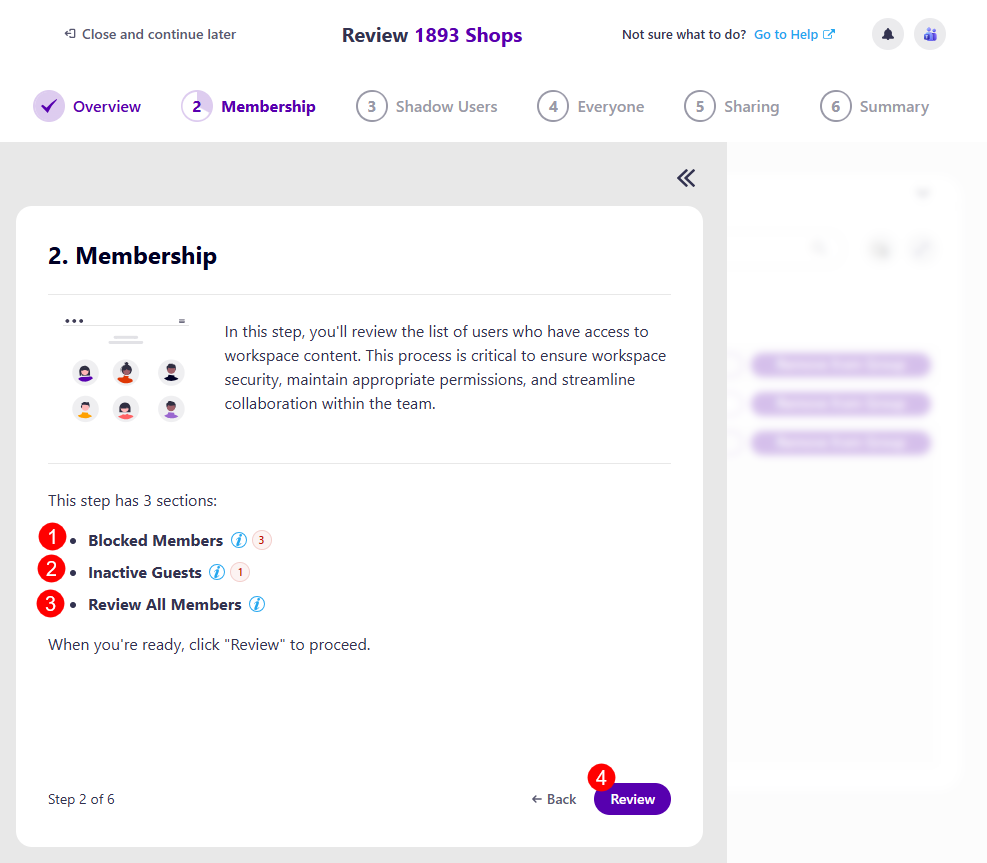The image size is (987, 863).
Task: Select Close and continue later
Action: point(157,33)
